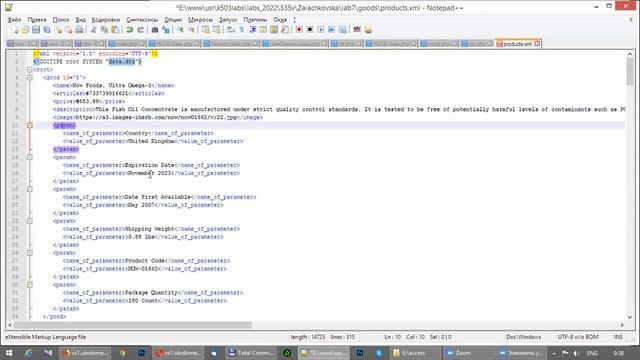Save the current file using the toolbar

click(x=36, y=30)
